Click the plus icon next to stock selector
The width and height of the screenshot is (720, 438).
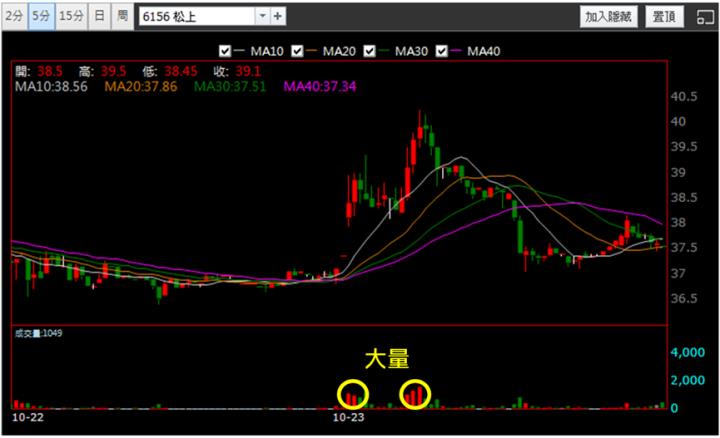pyautogui.click(x=278, y=17)
